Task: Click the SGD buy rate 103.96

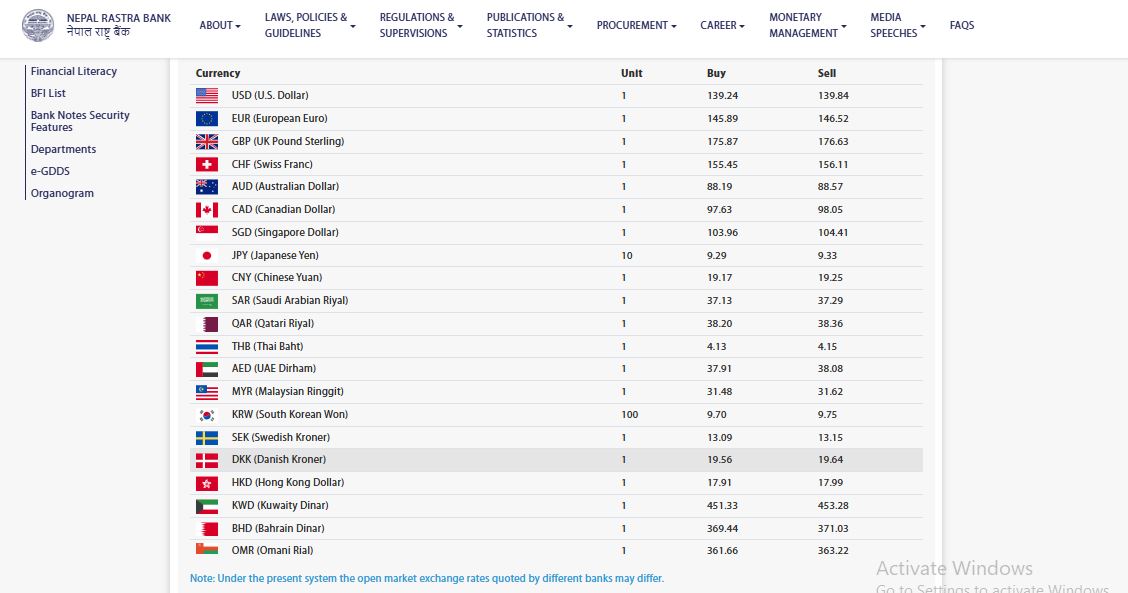Action: coord(722,232)
